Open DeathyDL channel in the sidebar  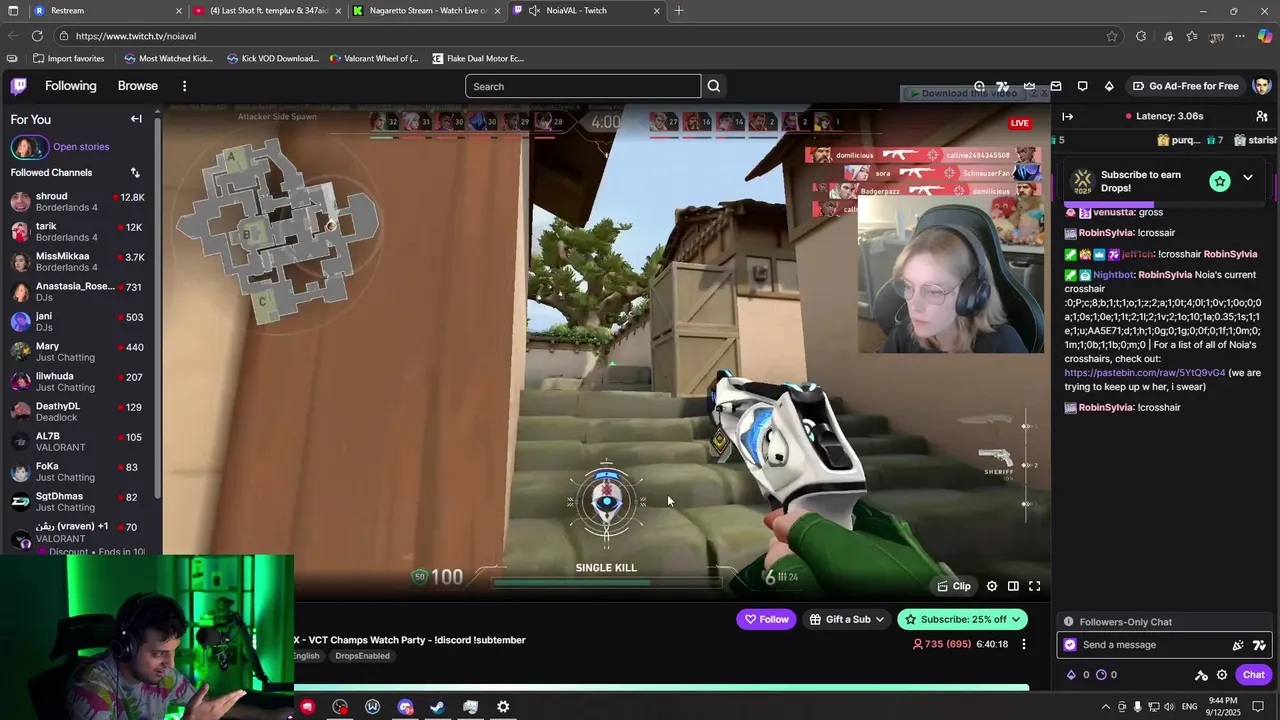pos(78,412)
